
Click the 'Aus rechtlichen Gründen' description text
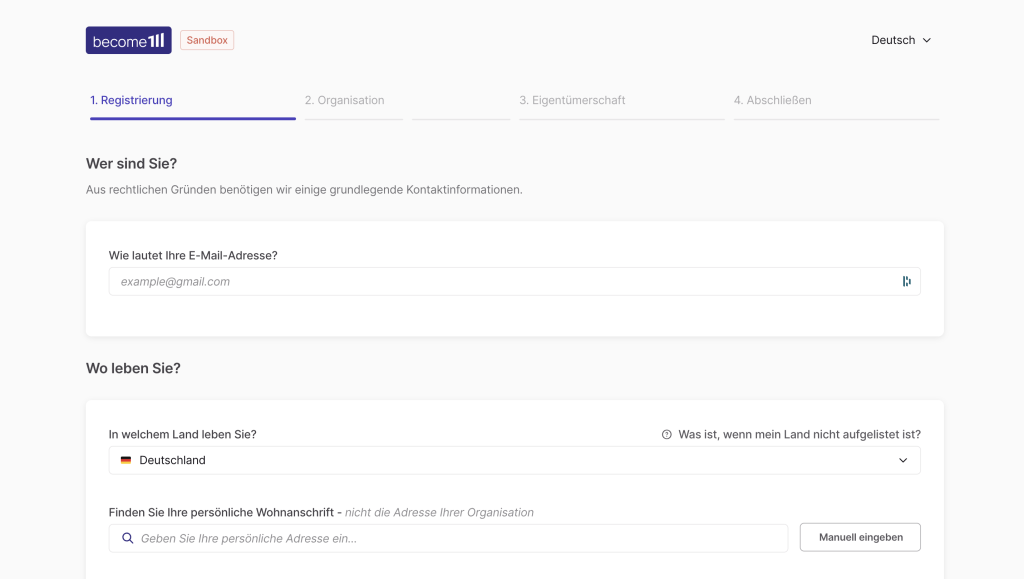[x=304, y=190]
